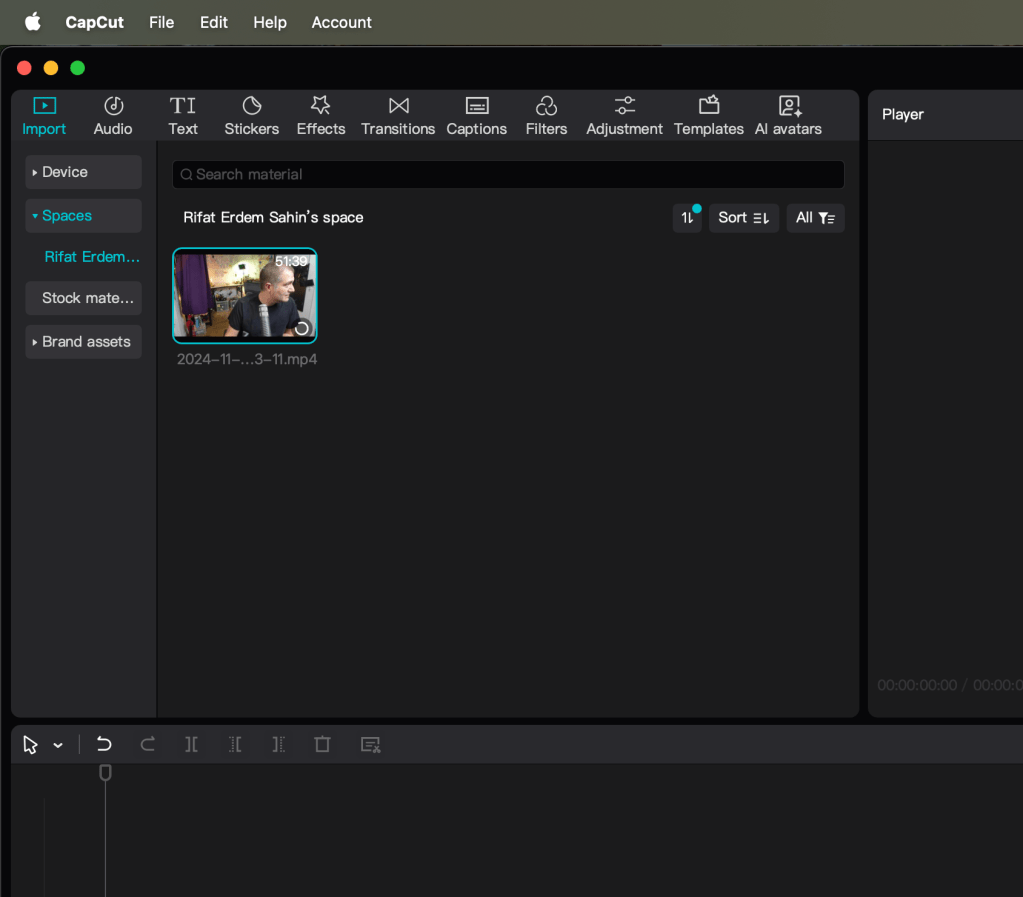Screen dimensions: 1023x897
Task: Click the Player panel title
Action: [903, 115]
